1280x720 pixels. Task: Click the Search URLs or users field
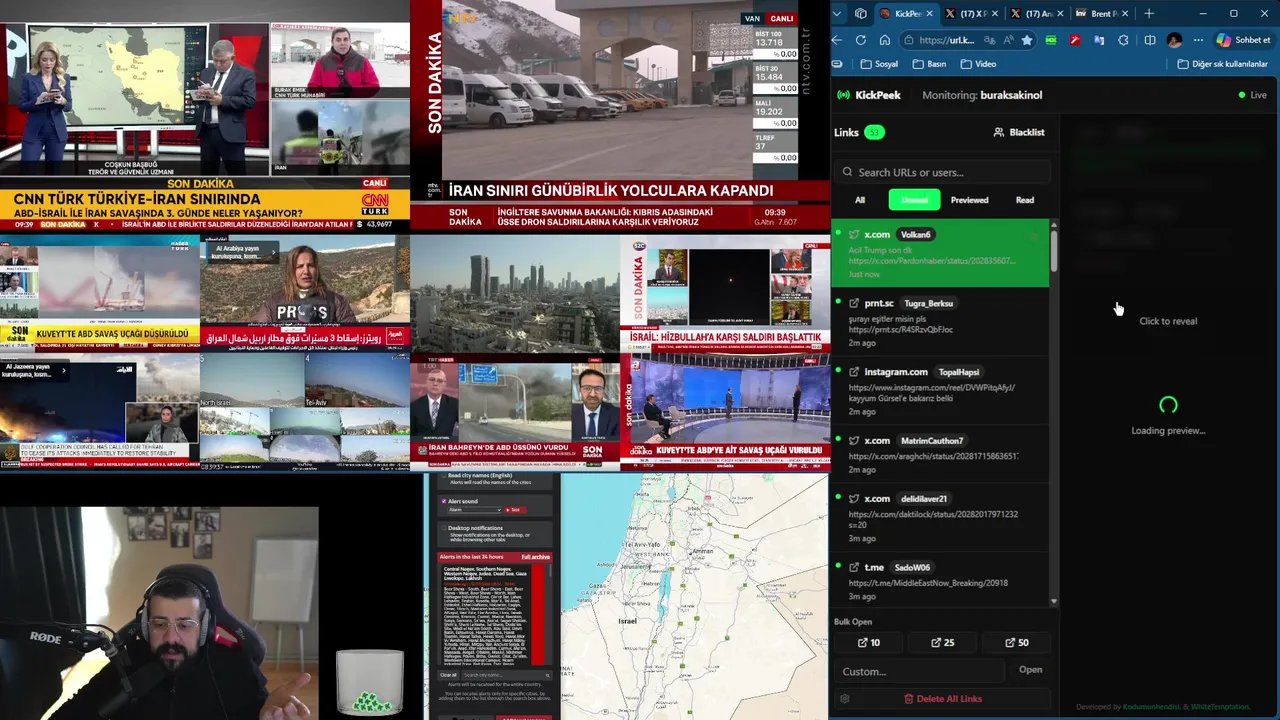(942, 172)
